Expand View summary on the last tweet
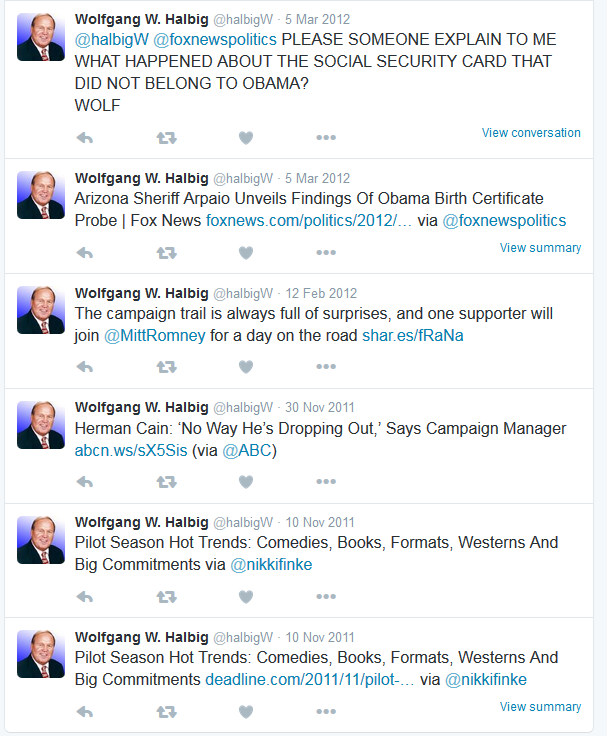 [540, 707]
